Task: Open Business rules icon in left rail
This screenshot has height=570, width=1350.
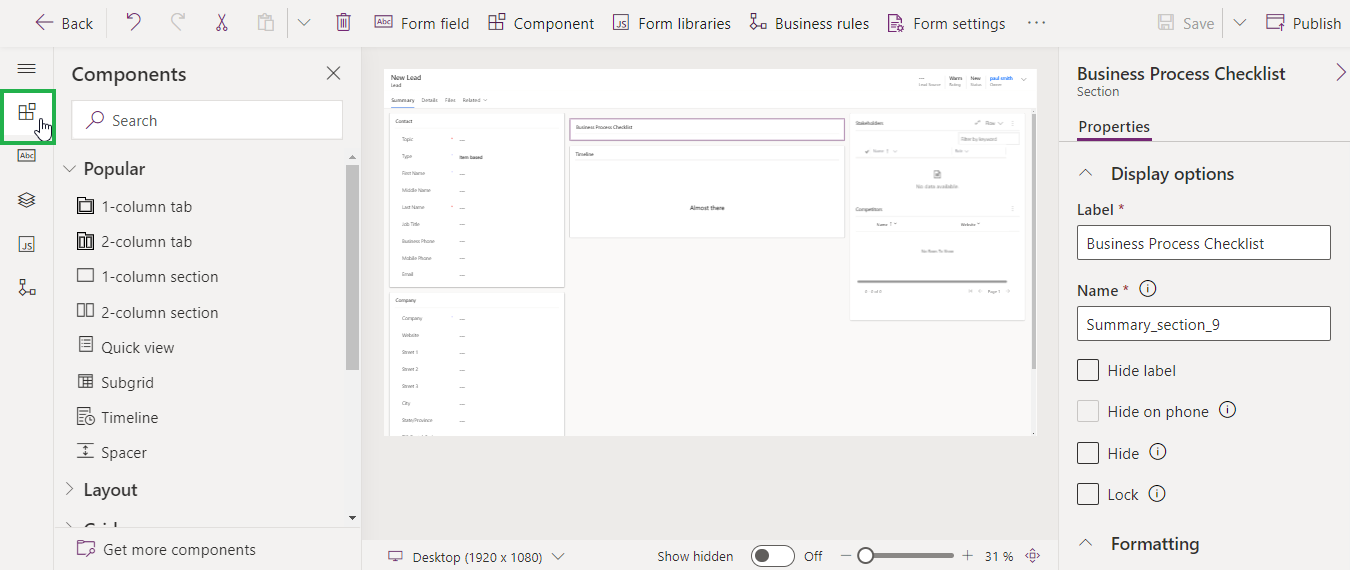Action: [27, 288]
